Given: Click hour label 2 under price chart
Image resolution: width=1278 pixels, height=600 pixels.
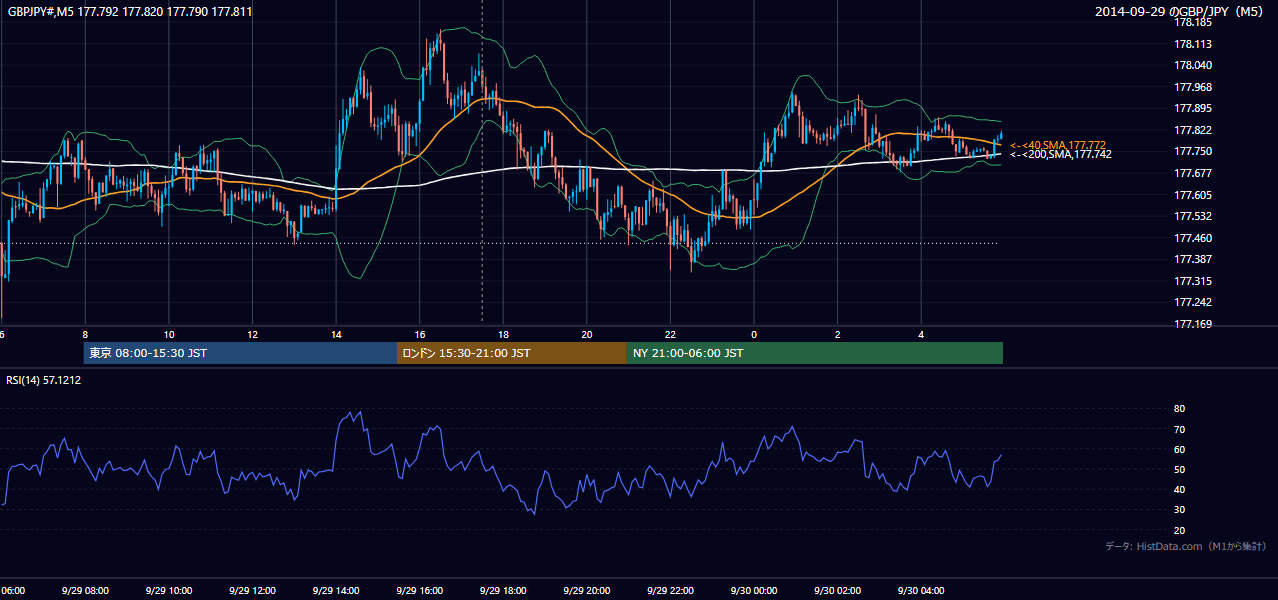Looking at the screenshot, I should [838, 334].
